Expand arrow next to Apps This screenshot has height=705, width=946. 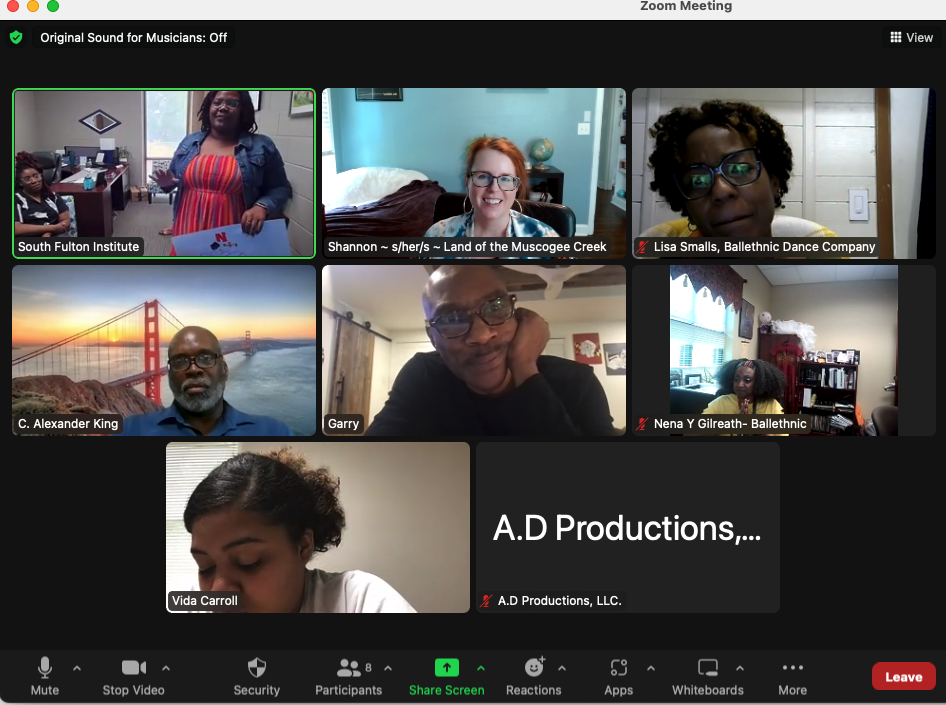pos(651,668)
